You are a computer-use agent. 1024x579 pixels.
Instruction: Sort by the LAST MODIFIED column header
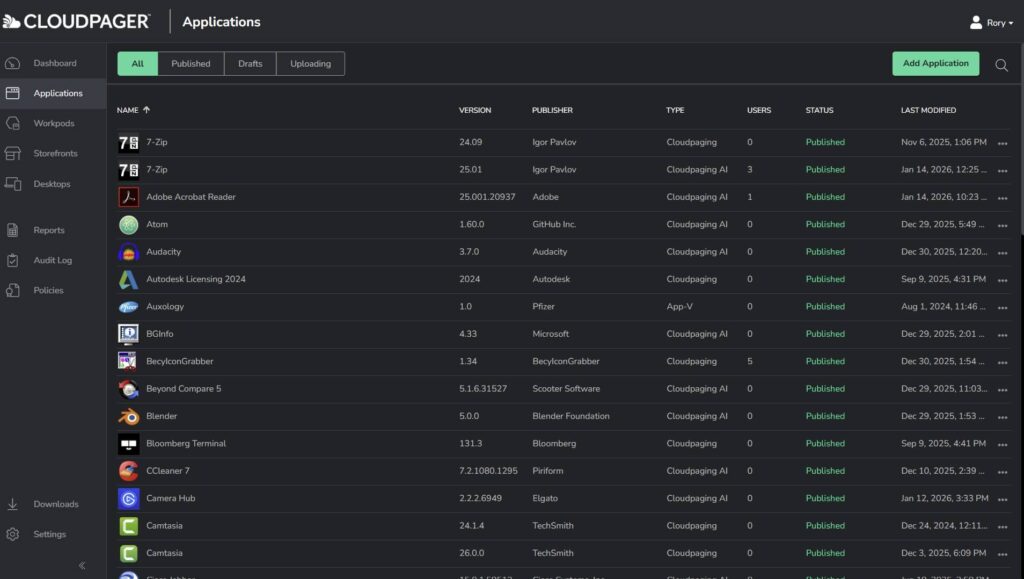pos(928,110)
